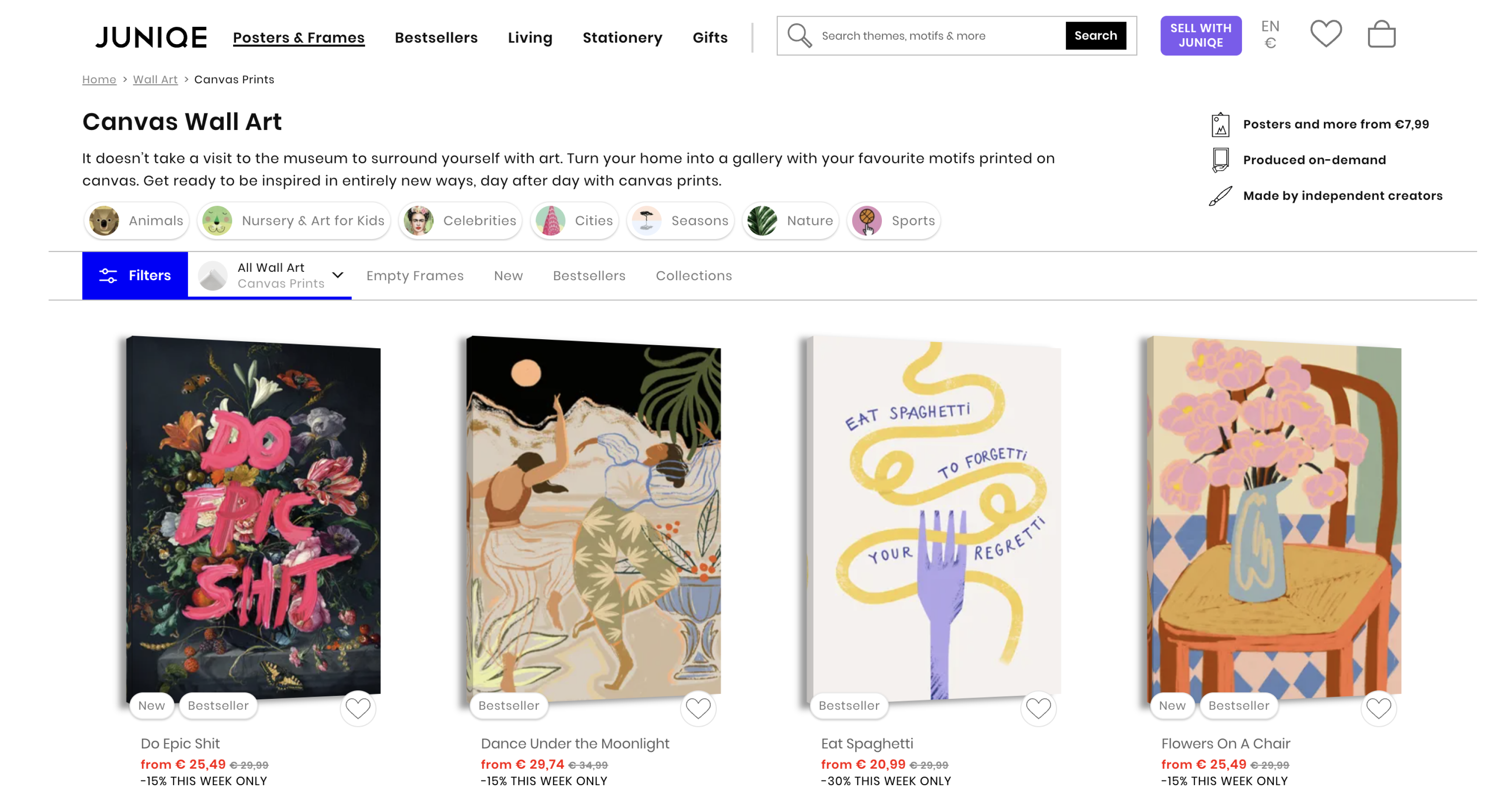The width and height of the screenshot is (1512, 805).
Task: Select the Sports basketball category chip
Action: (893, 221)
